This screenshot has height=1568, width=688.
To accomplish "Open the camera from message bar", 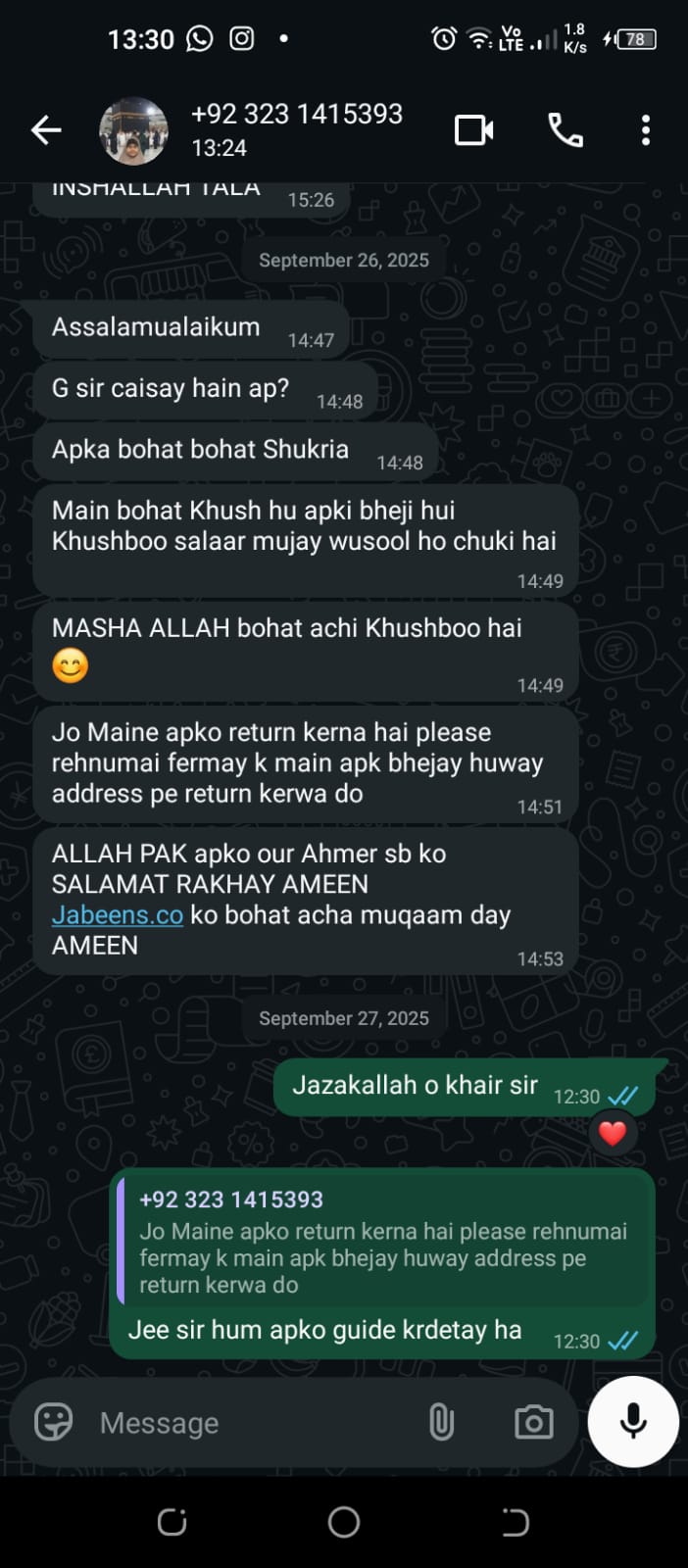I will [x=533, y=1422].
